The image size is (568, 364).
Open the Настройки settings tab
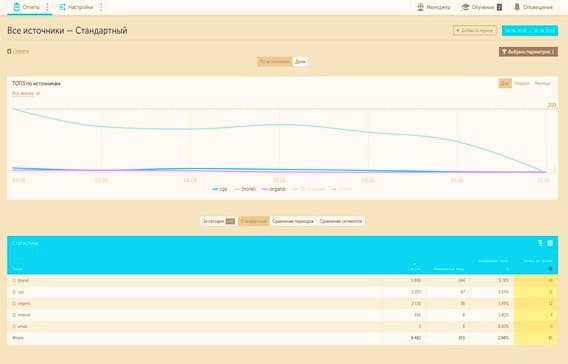(76, 7)
